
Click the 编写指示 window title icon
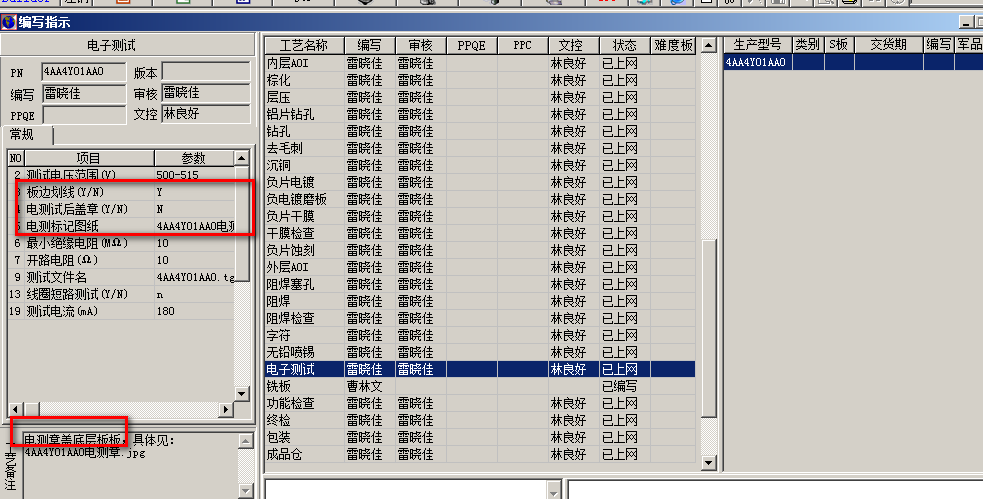8,22
